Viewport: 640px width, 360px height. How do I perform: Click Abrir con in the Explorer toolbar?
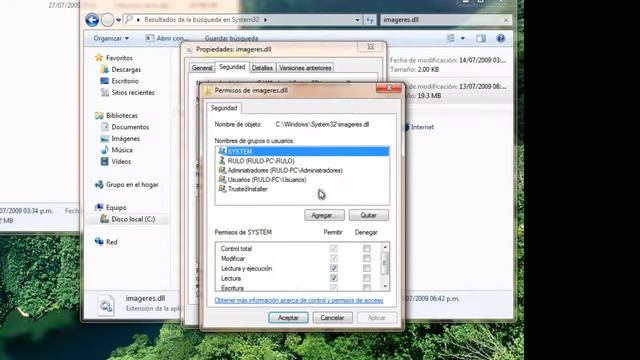click(165, 38)
